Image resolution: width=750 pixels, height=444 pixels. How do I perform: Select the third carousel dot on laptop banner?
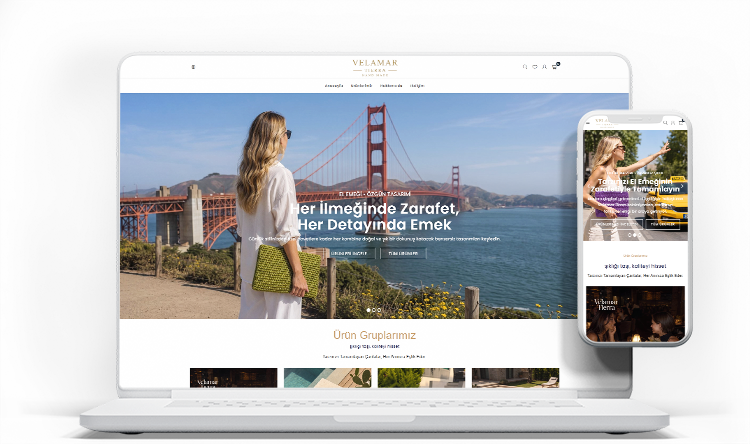(x=379, y=310)
